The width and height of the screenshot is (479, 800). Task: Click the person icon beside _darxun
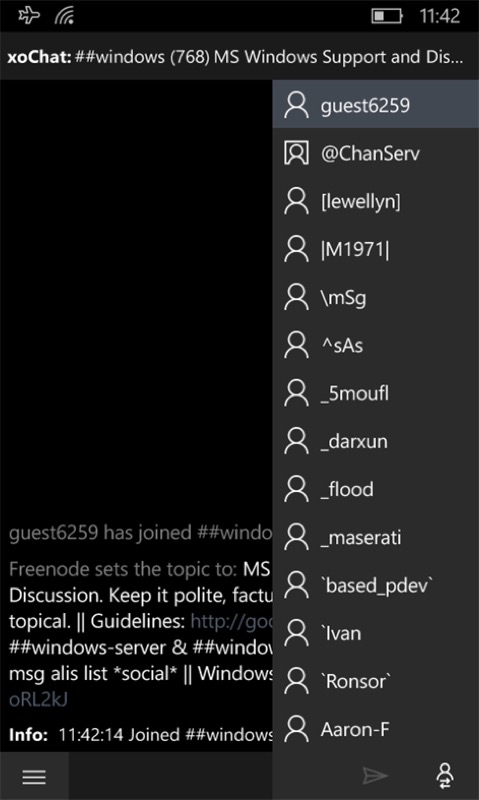coord(296,441)
